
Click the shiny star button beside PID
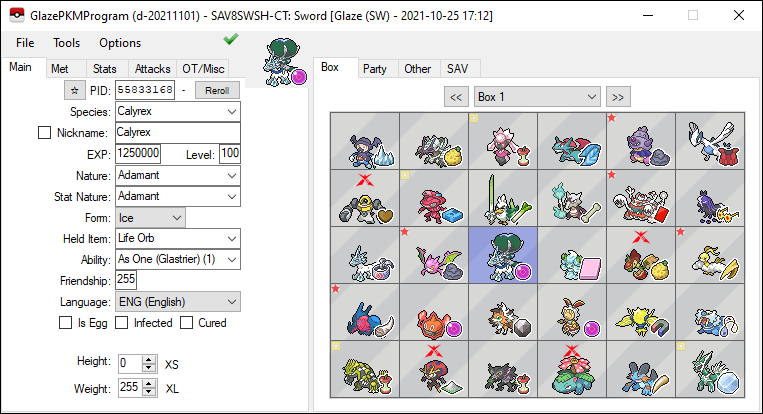click(x=74, y=90)
